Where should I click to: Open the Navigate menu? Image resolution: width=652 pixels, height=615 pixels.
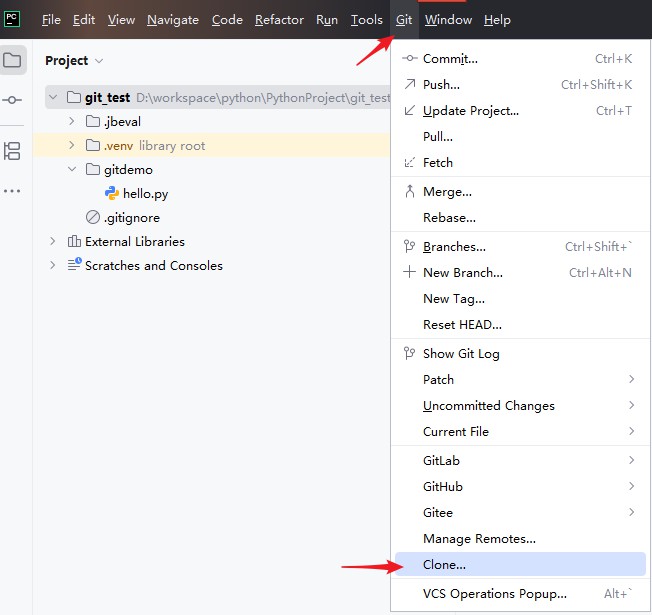[x=173, y=20]
